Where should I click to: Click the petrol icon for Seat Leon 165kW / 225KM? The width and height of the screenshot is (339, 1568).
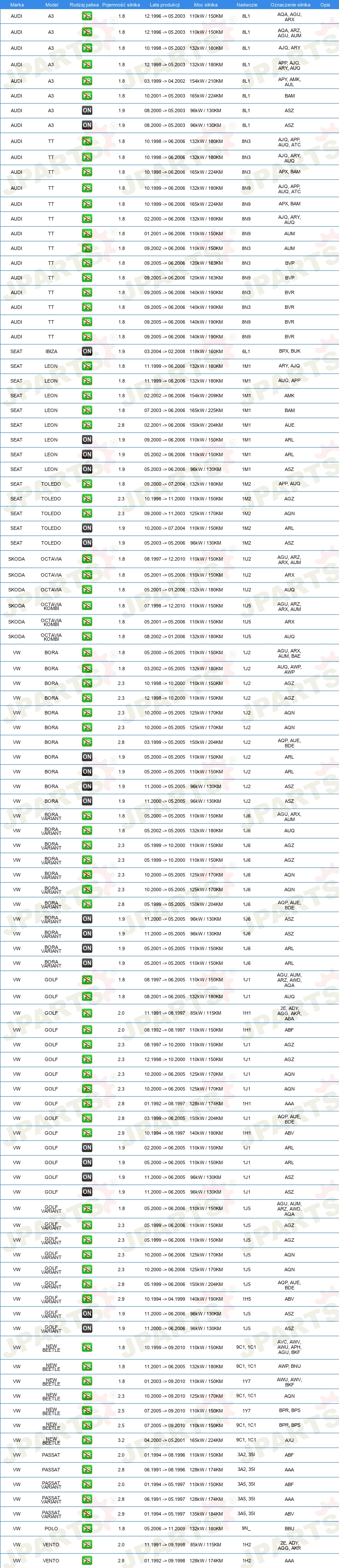tap(87, 410)
